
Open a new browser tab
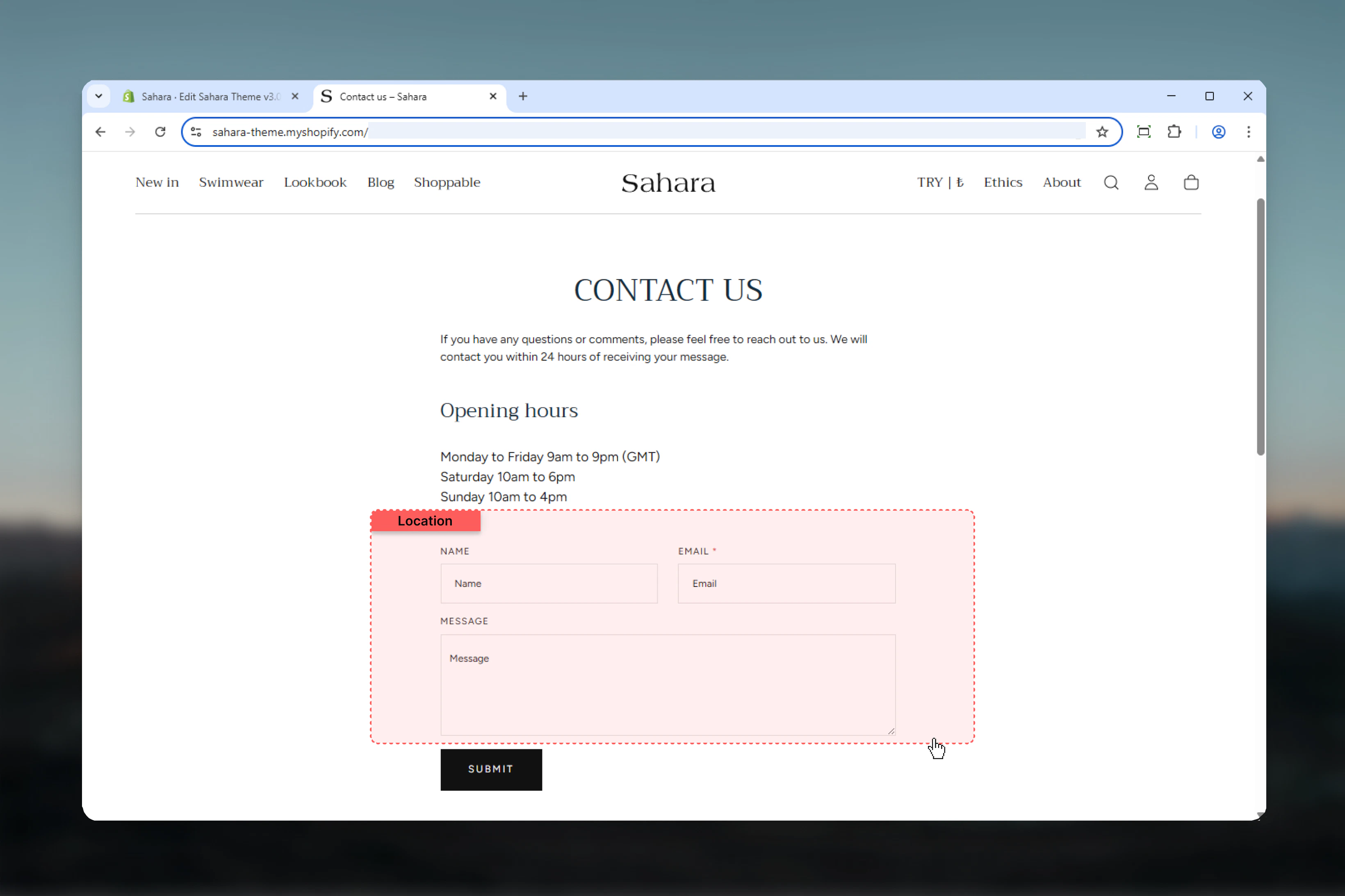click(x=522, y=97)
